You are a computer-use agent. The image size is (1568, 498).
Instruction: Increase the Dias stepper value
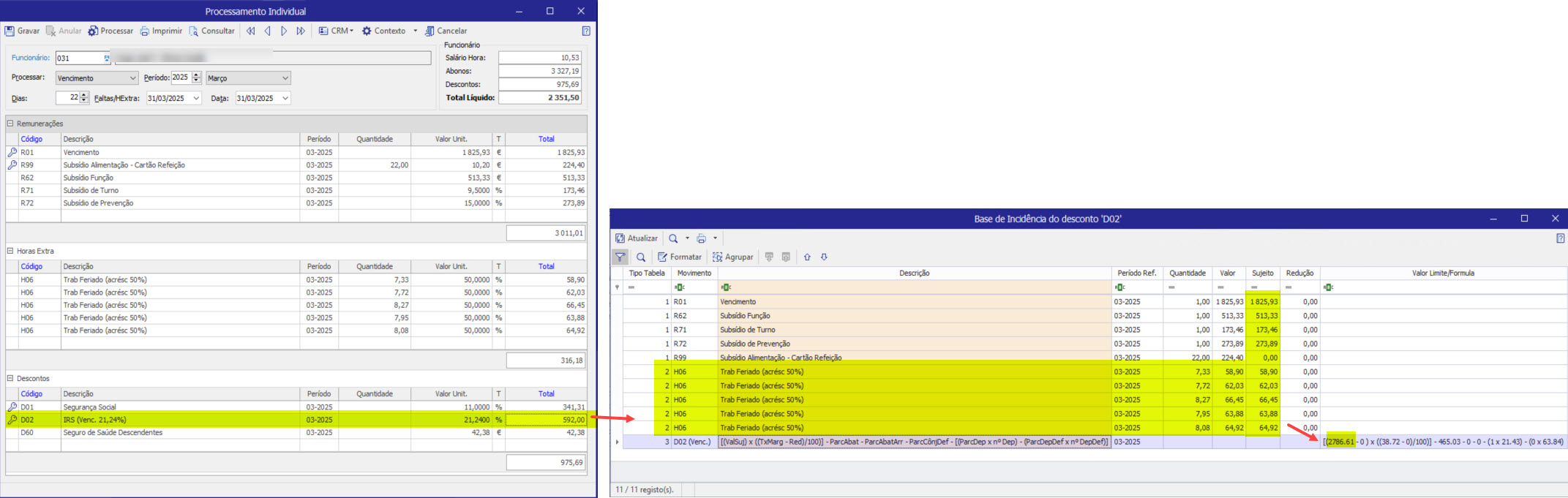pyautogui.click(x=84, y=95)
